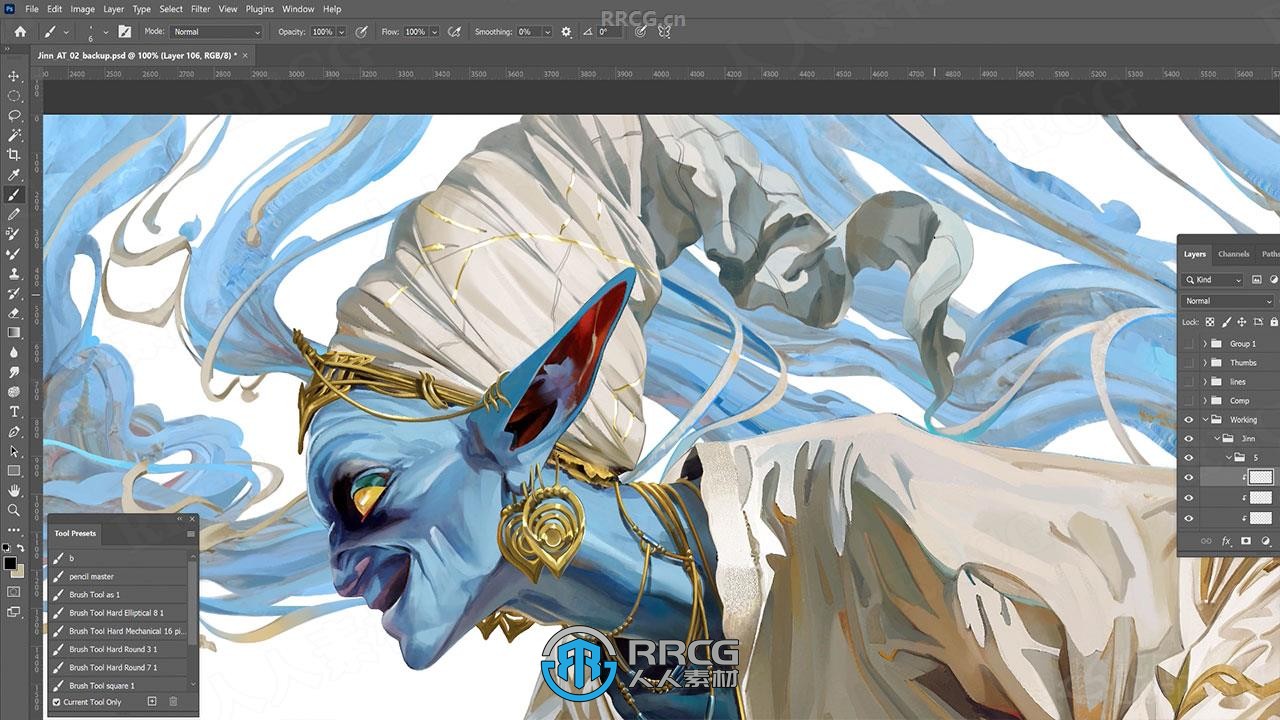Open the smoothing options gear
Screen dimensions: 1280x720
[x=566, y=32]
